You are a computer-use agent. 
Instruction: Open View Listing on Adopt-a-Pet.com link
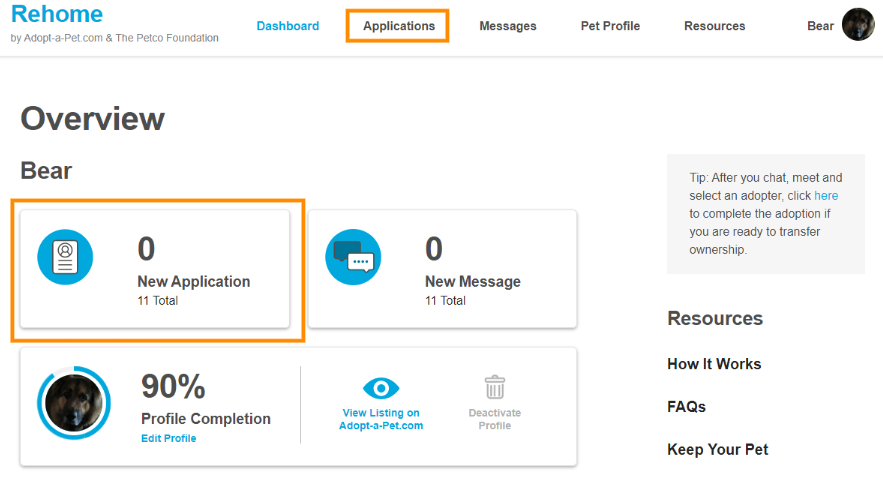[x=381, y=419]
